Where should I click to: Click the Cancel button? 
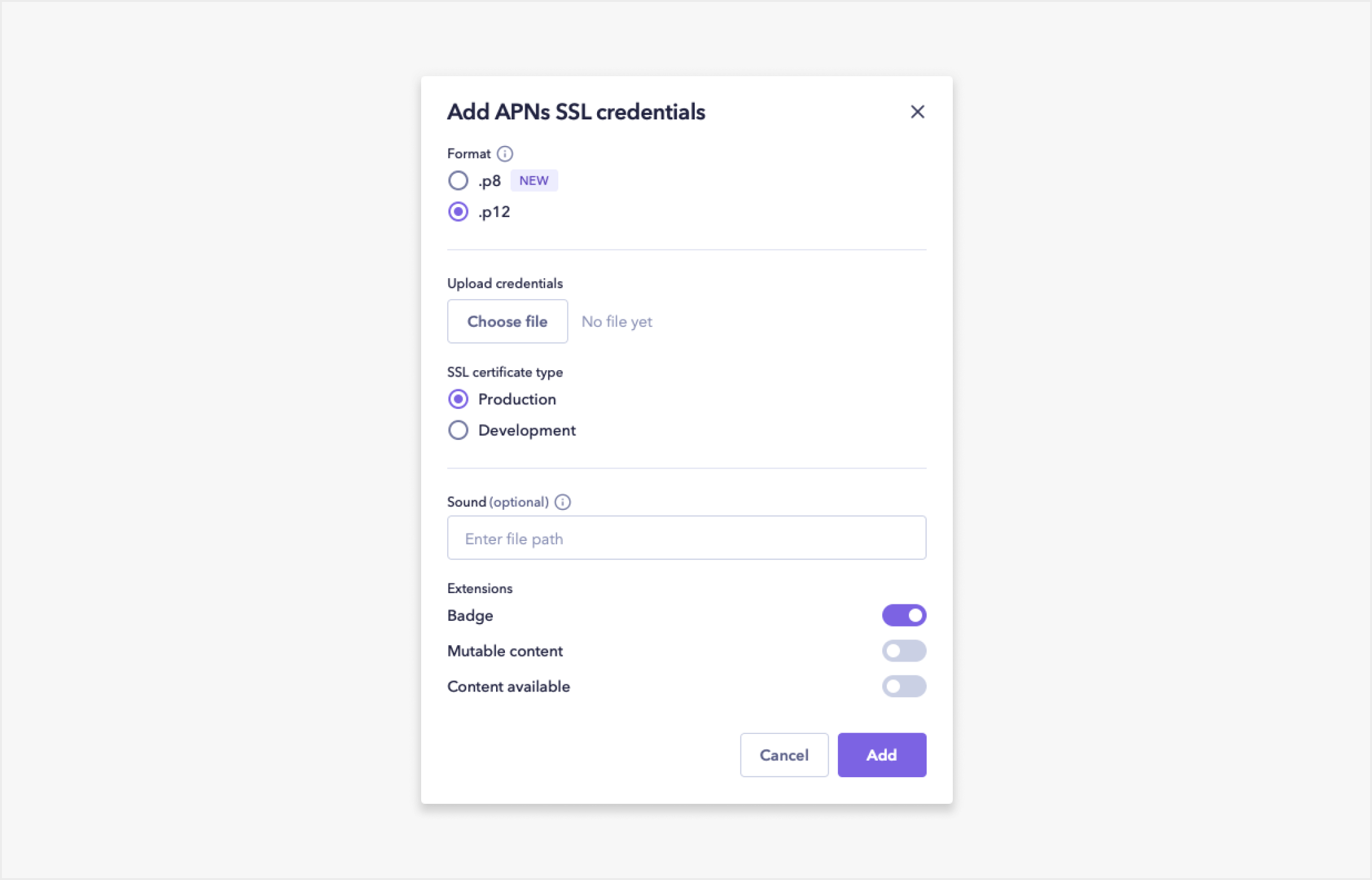point(784,755)
